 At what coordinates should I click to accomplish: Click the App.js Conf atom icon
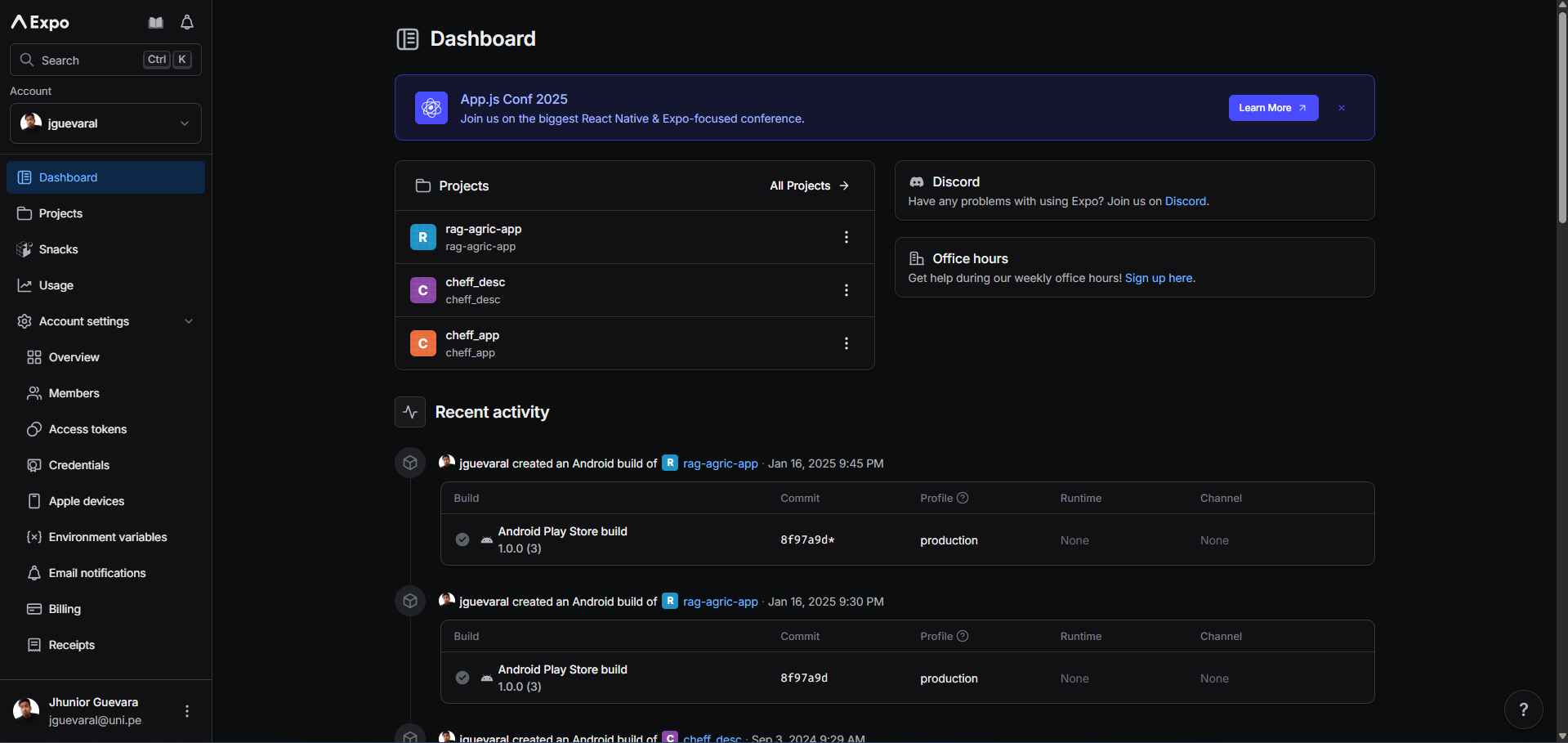[431, 108]
